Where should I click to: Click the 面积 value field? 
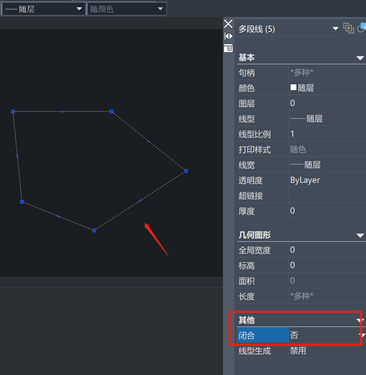327,281
